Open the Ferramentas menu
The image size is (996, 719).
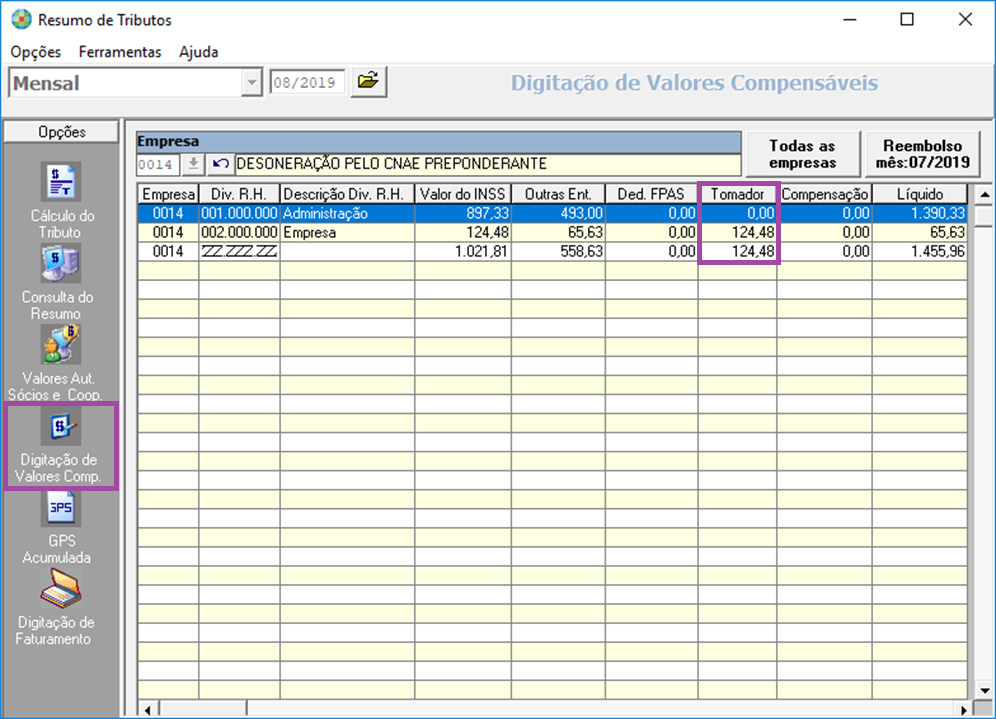pos(120,52)
